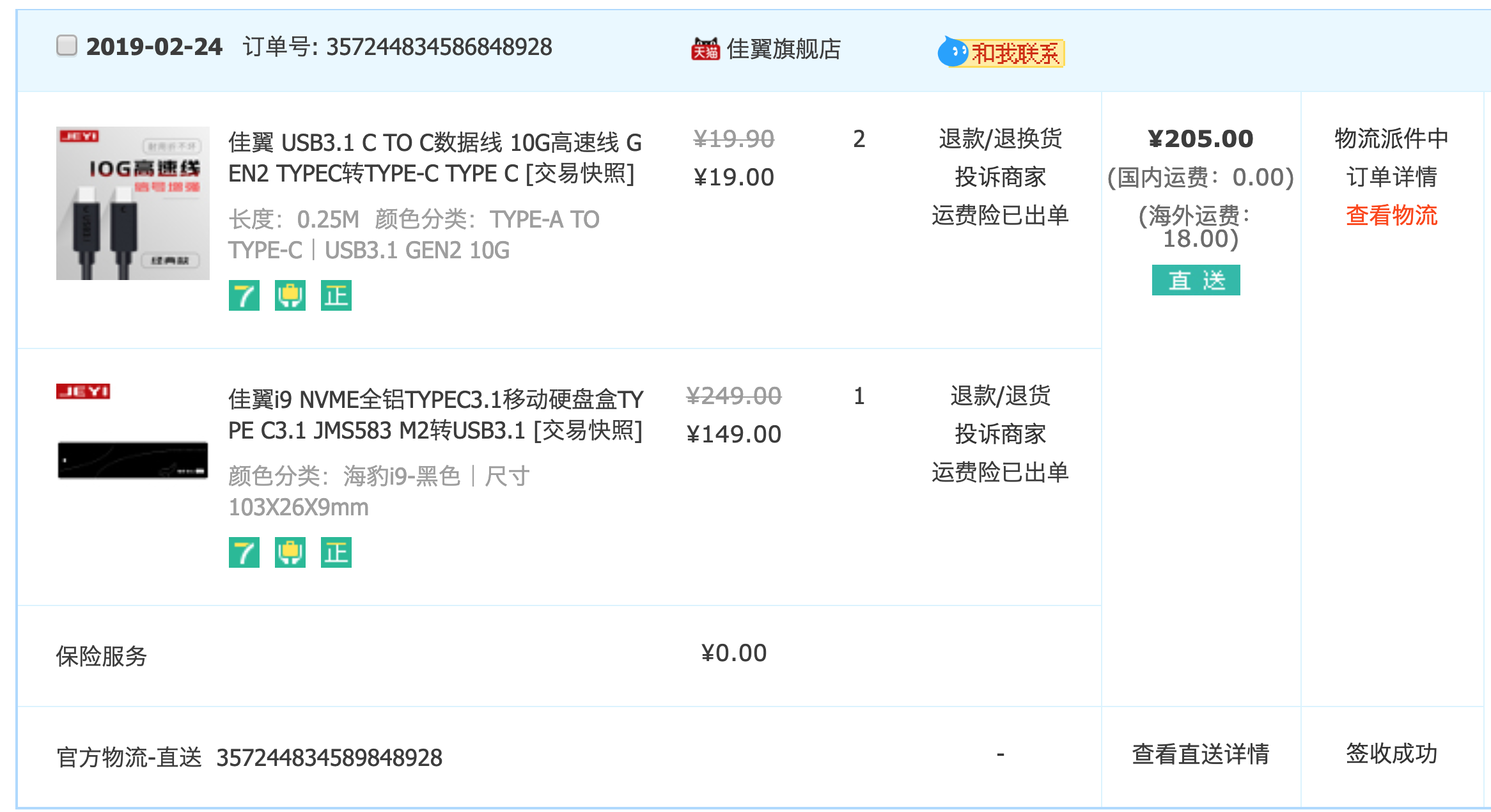1491x812 pixels.
Task: Open the 10G高速线 cable product thumbnail
Action: point(133,203)
